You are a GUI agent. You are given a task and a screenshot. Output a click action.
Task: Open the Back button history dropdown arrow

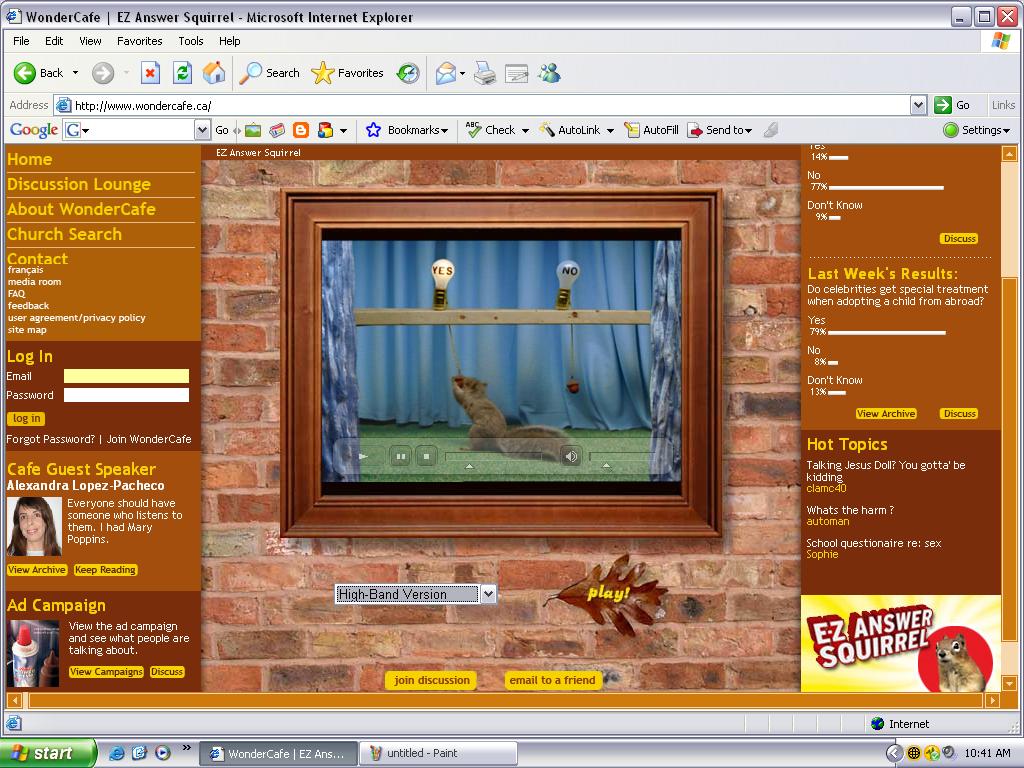point(75,73)
